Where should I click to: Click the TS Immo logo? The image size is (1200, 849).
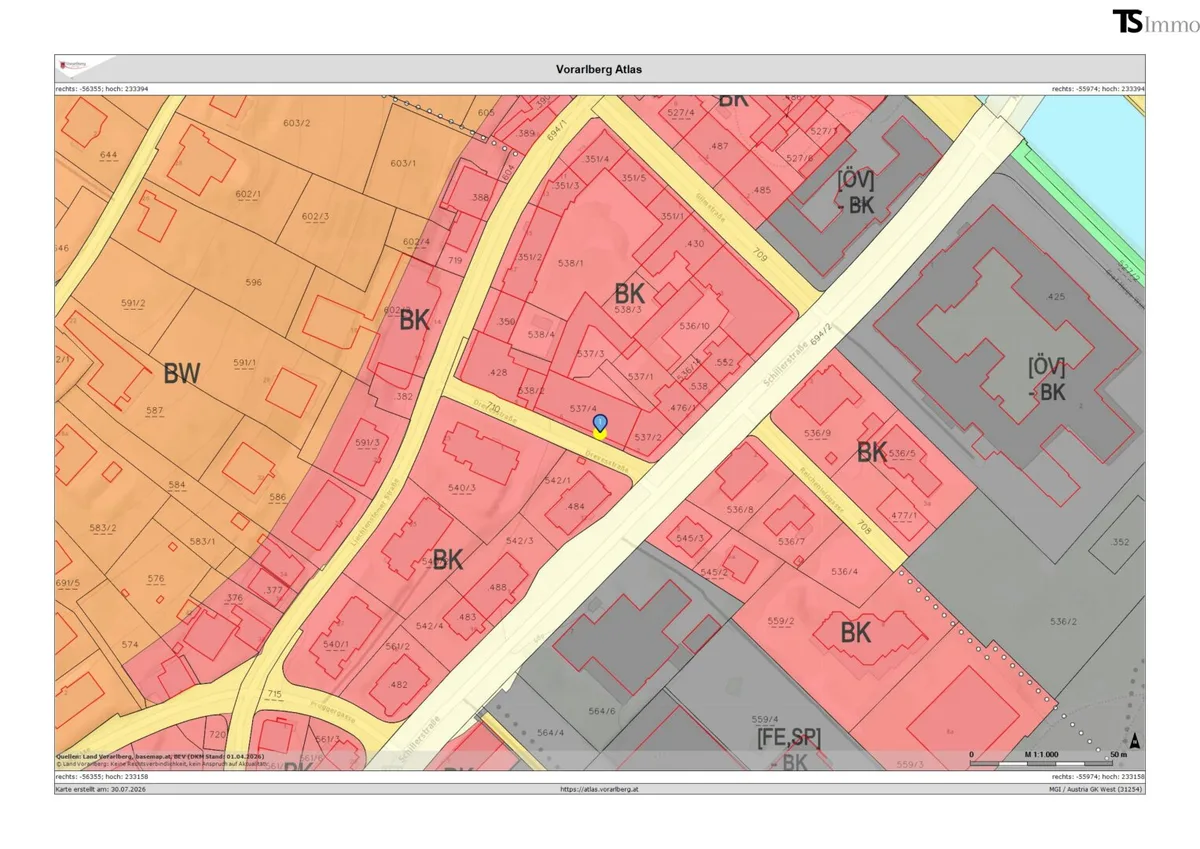(1155, 21)
